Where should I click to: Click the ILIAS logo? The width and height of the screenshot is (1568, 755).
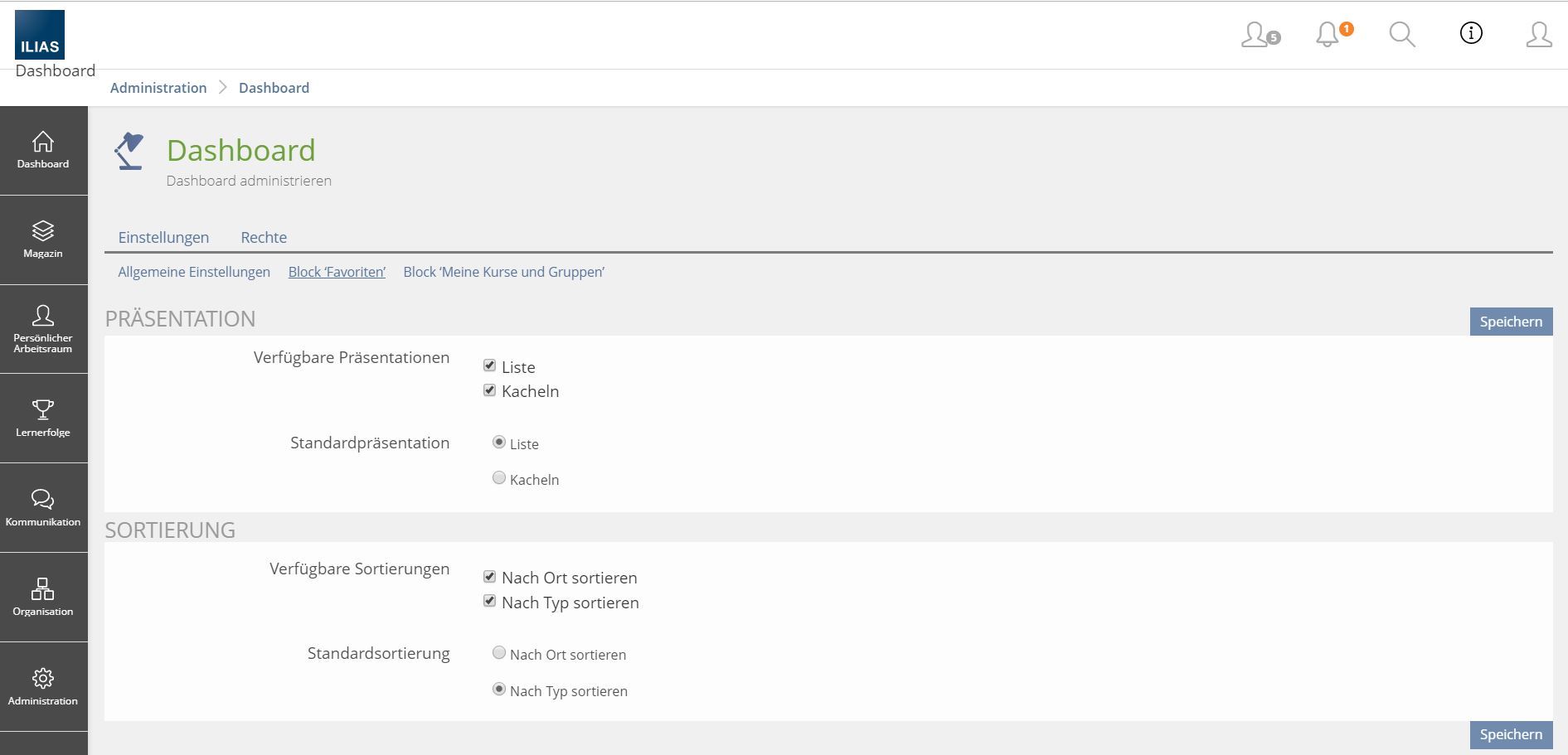[39, 35]
